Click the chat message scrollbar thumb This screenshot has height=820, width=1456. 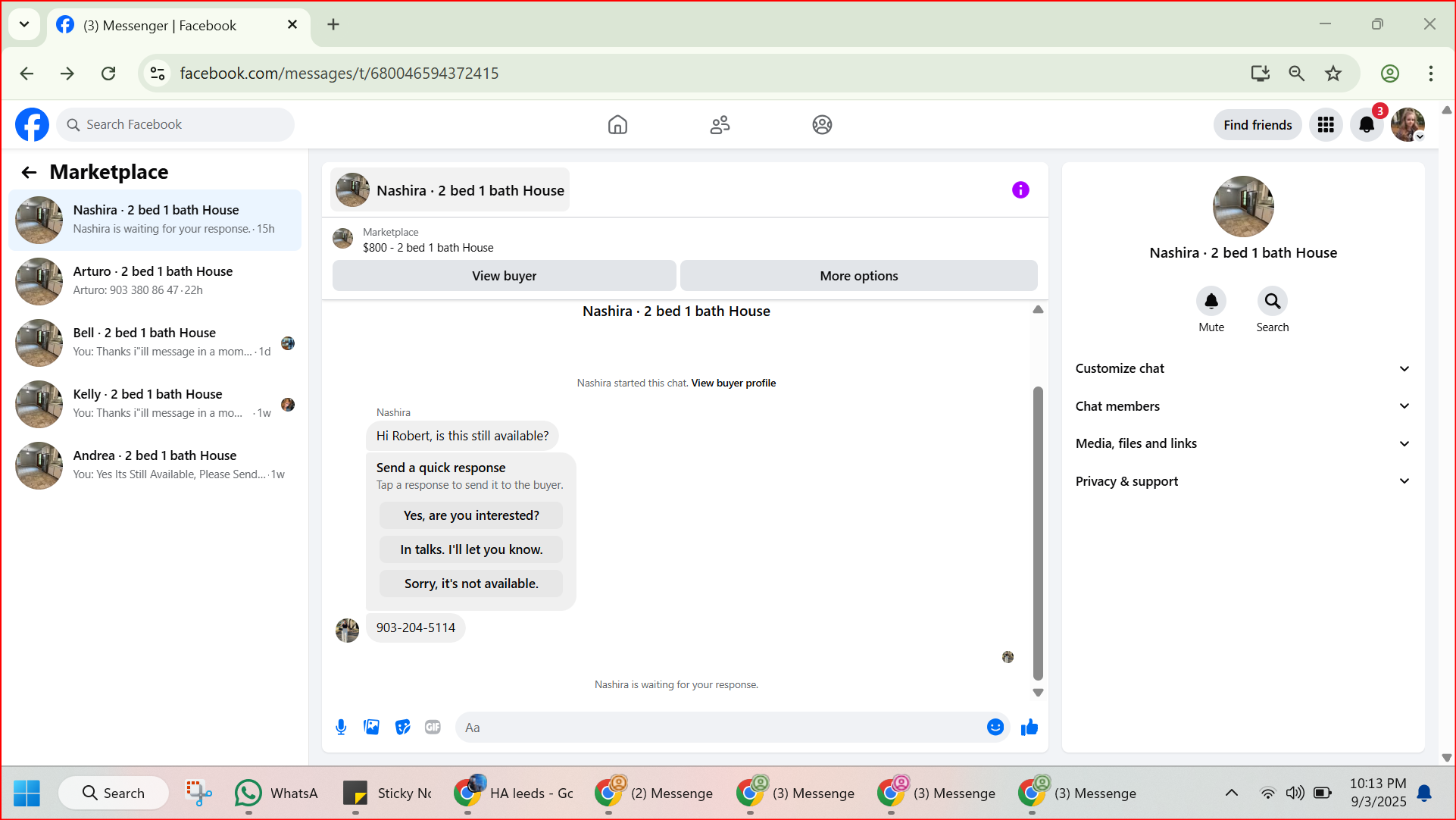(1038, 533)
